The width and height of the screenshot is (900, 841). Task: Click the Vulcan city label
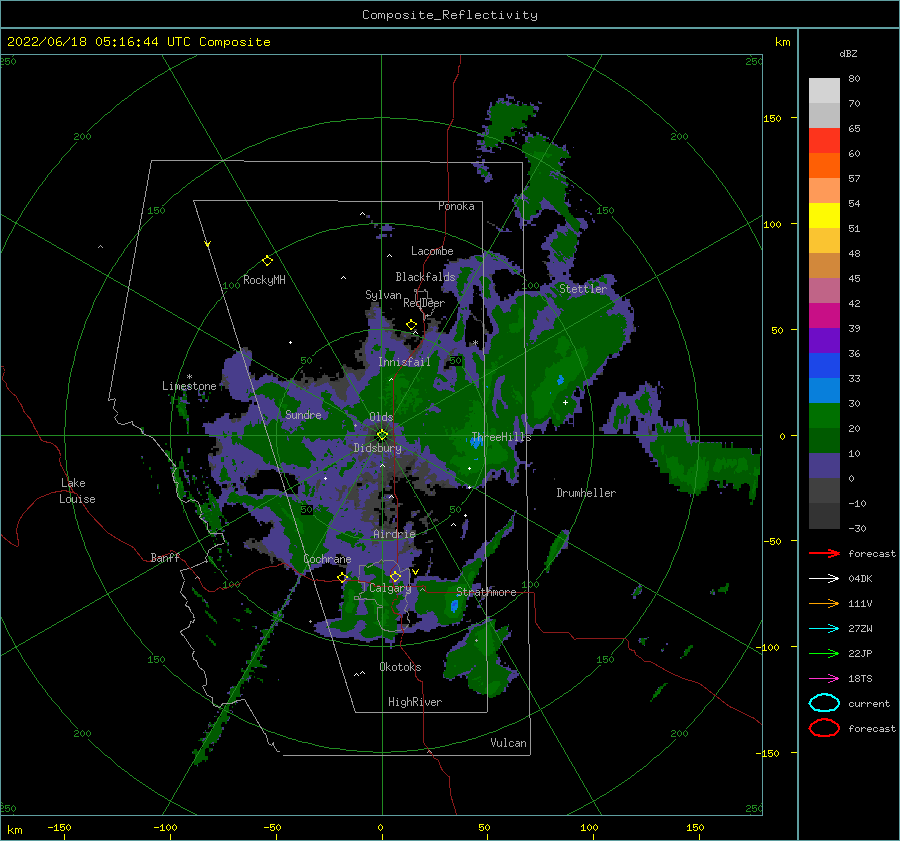click(x=509, y=743)
